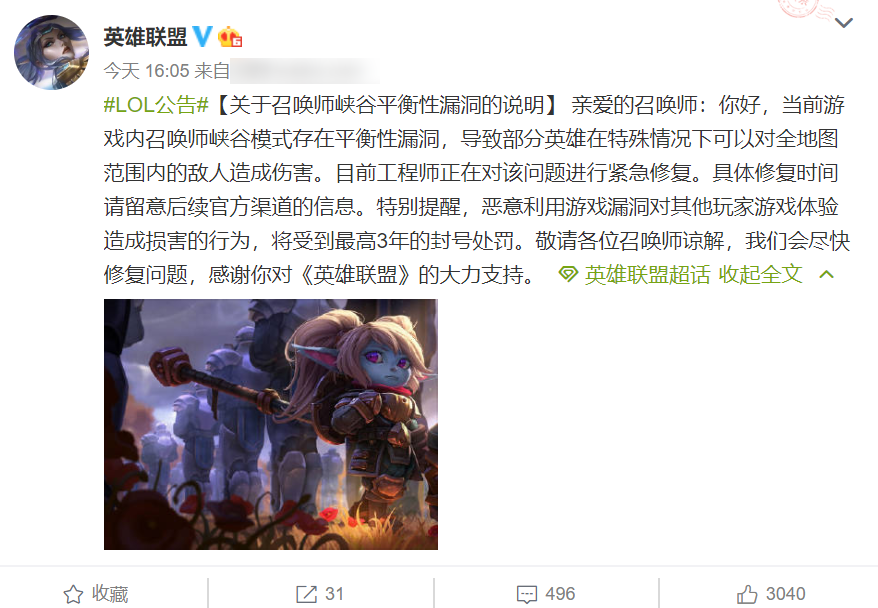This screenshot has width=878, height=608.
Task: Click the upward caret beside 收起全文
Action: [x=826, y=274]
